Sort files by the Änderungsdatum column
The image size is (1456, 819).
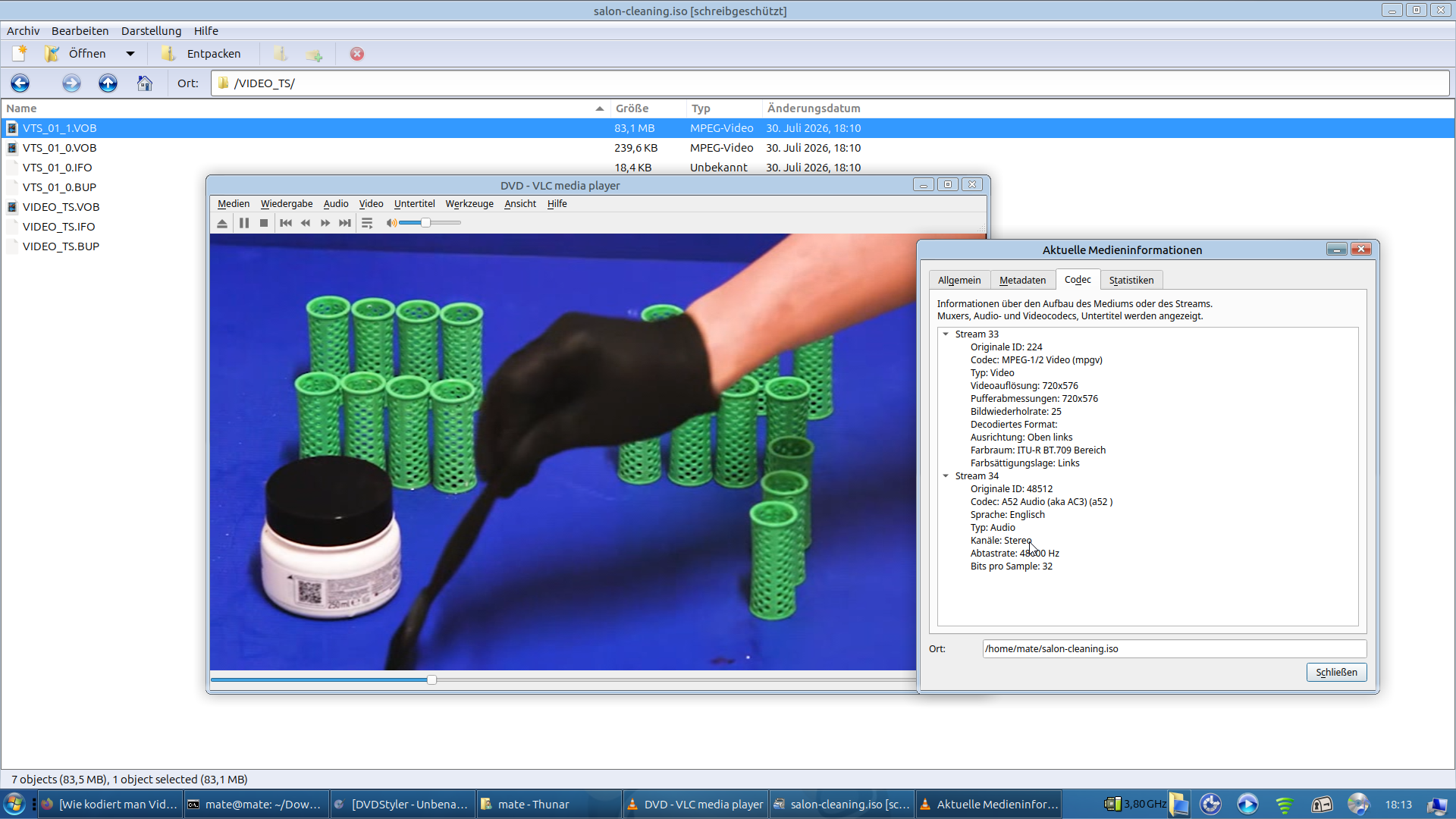pyautogui.click(x=814, y=108)
